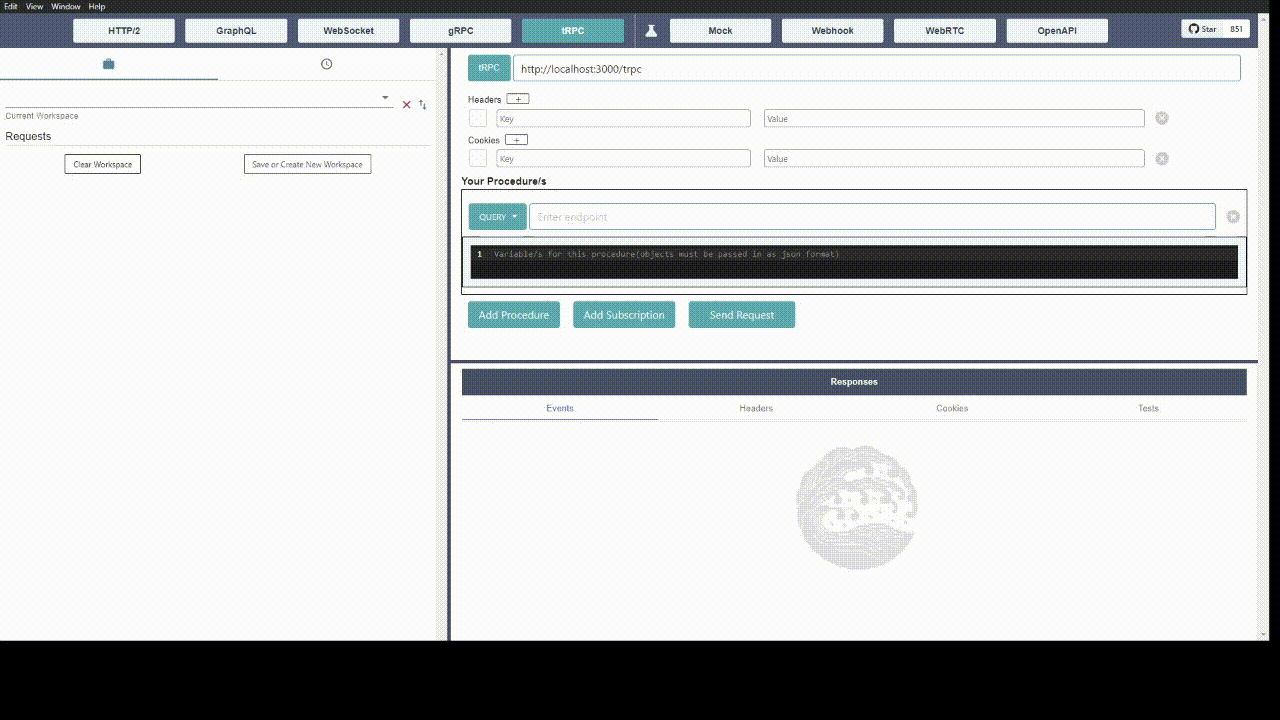Click the import/export arrows icon
Image resolution: width=1280 pixels, height=720 pixels.
click(x=422, y=104)
